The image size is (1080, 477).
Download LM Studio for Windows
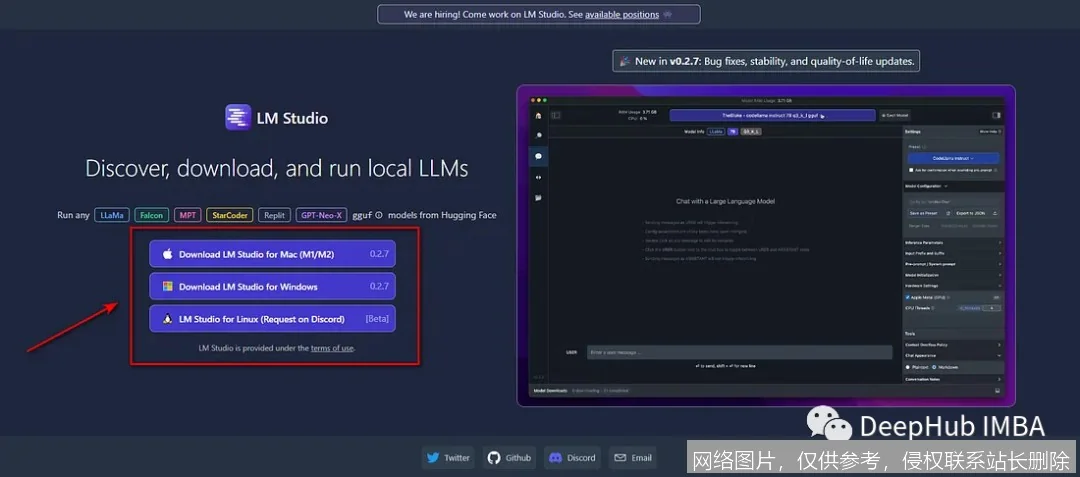coord(272,286)
